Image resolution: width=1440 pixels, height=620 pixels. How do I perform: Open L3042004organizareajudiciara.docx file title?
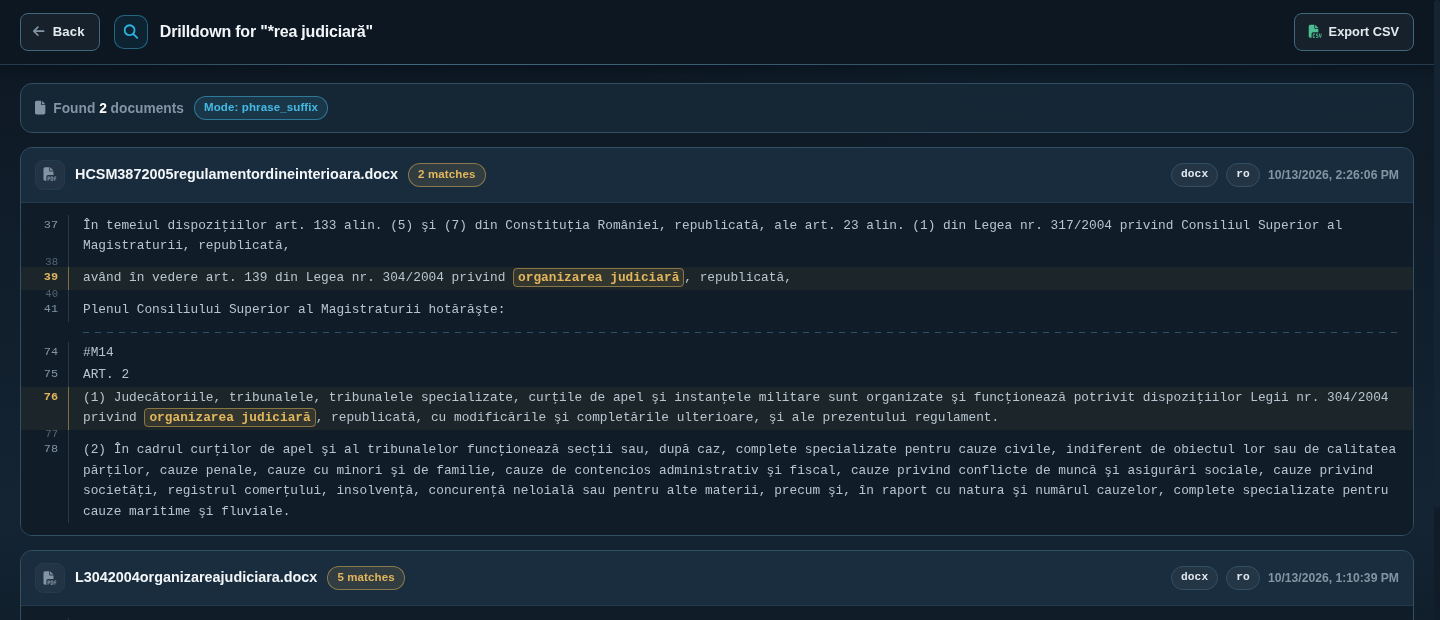click(196, 578)
